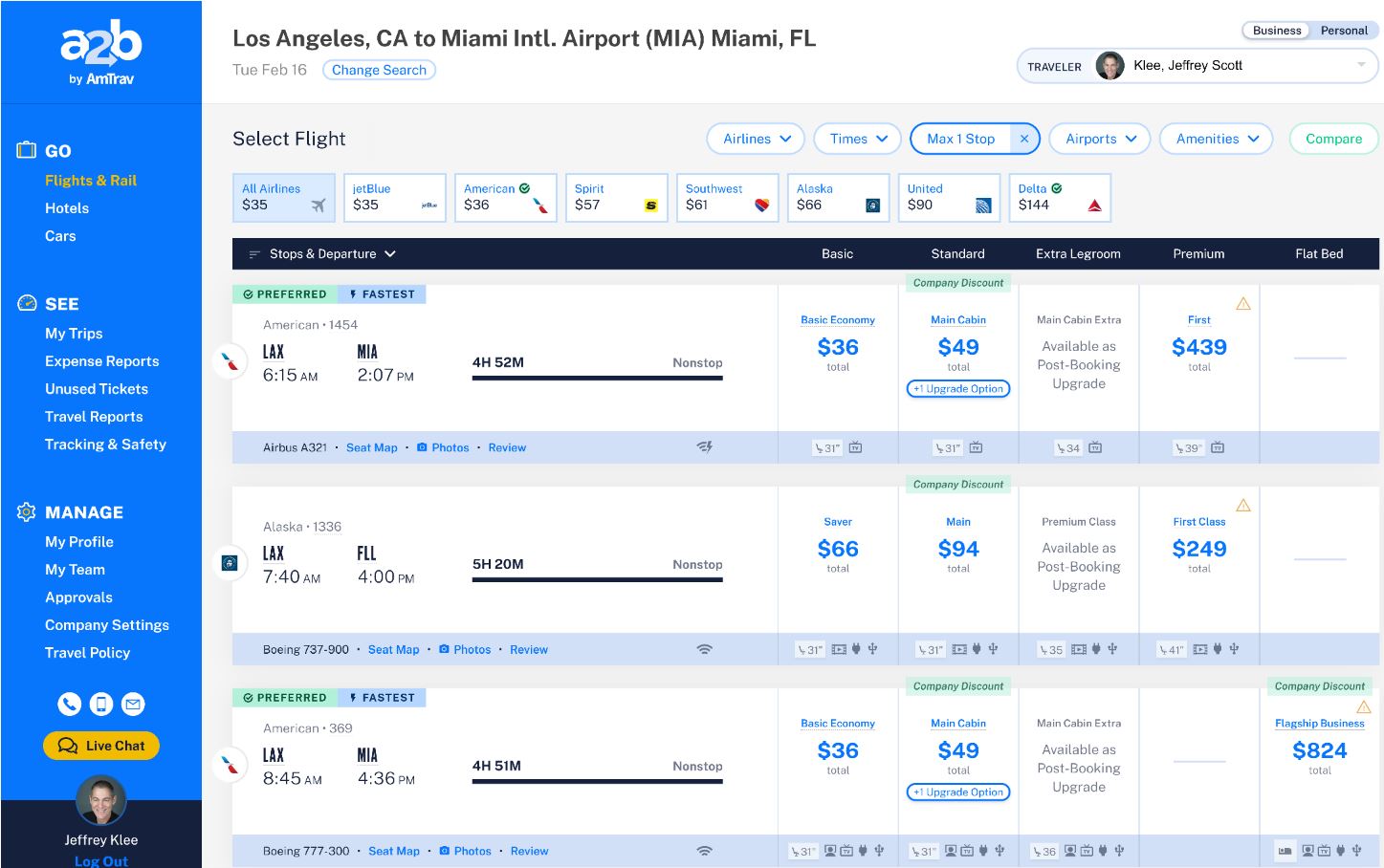Filter flights by Southwest $61
Screen dimensions: 1384x868
pyautogui.click(x=728, y=198)
